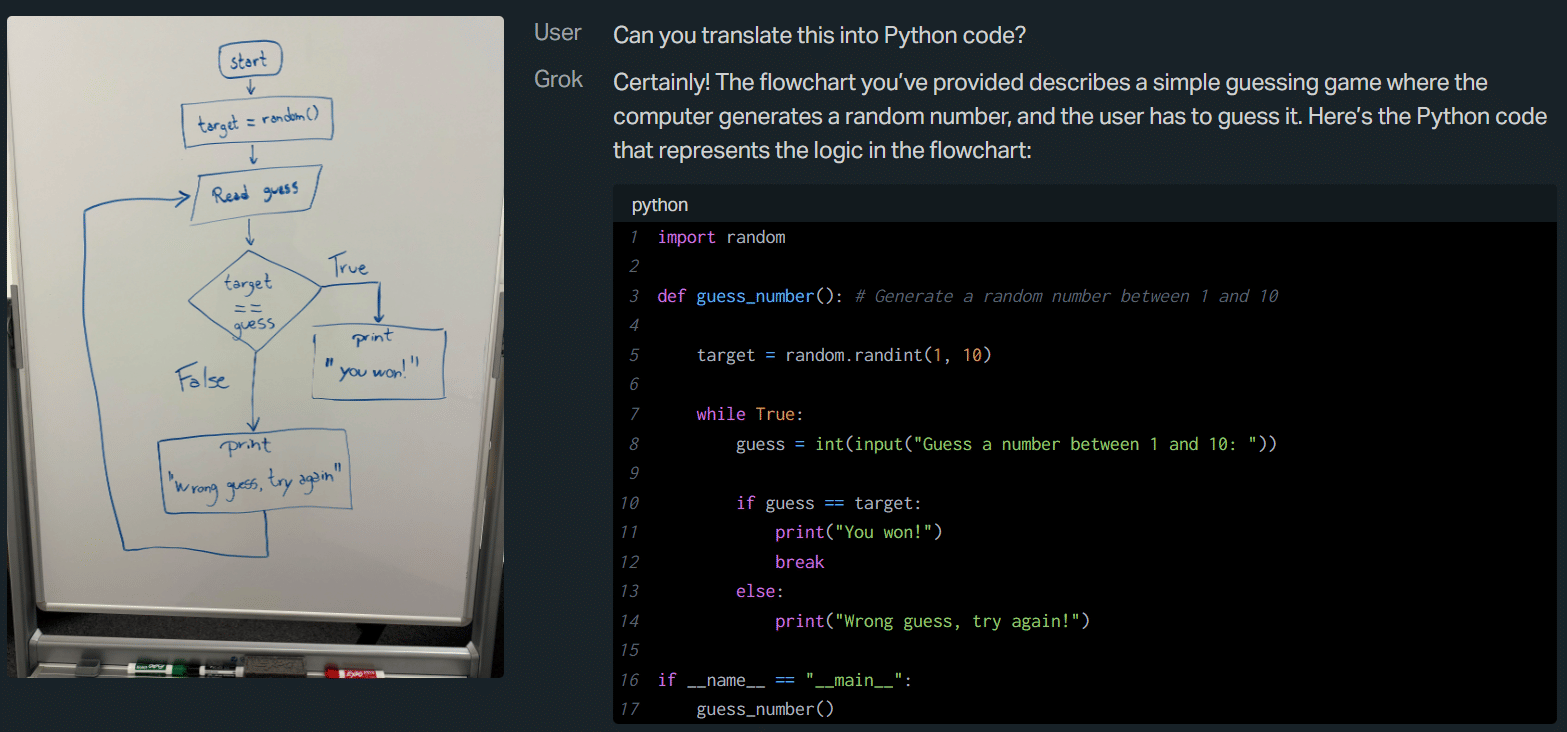Select the "target = random()" flowchart box
The image size is (1567, 732).
coord(256,120)
